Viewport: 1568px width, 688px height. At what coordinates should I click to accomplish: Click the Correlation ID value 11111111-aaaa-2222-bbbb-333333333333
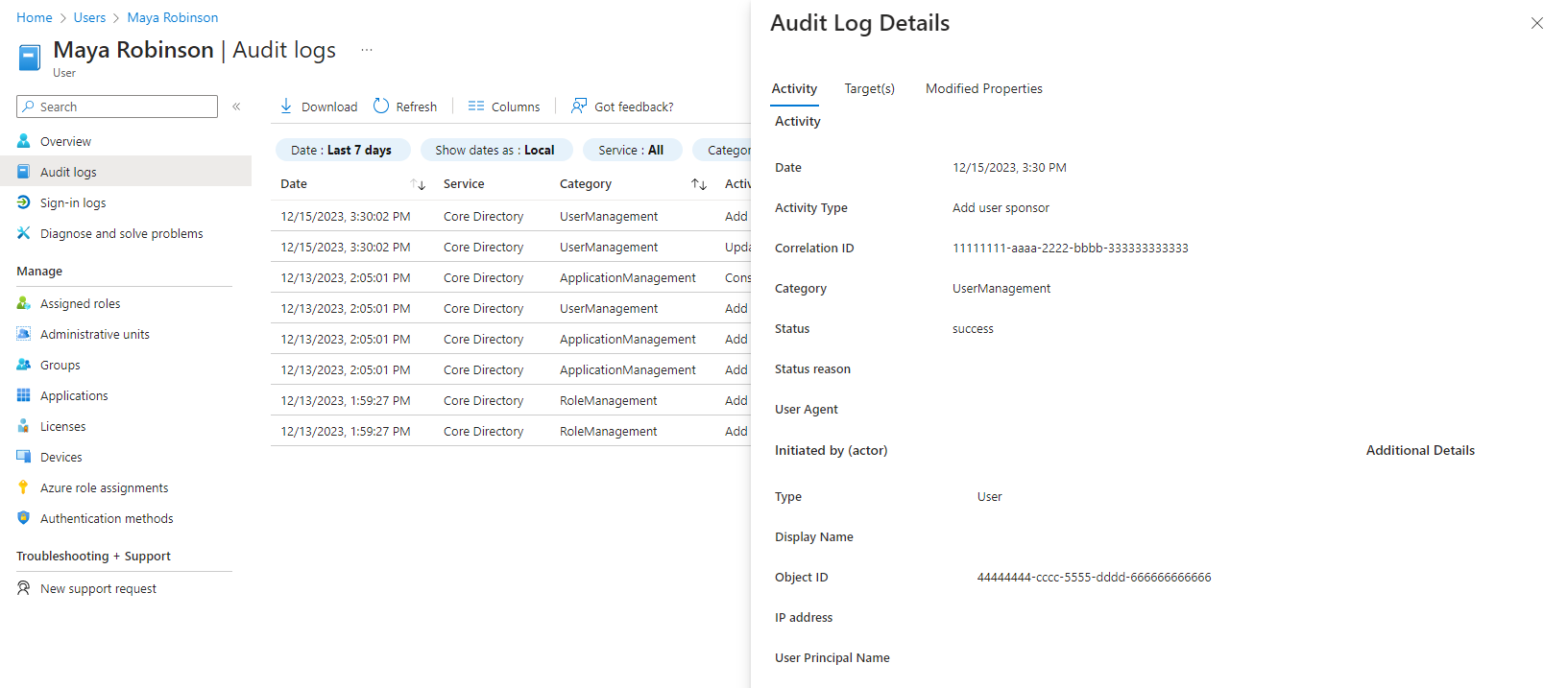(1071, 248)
